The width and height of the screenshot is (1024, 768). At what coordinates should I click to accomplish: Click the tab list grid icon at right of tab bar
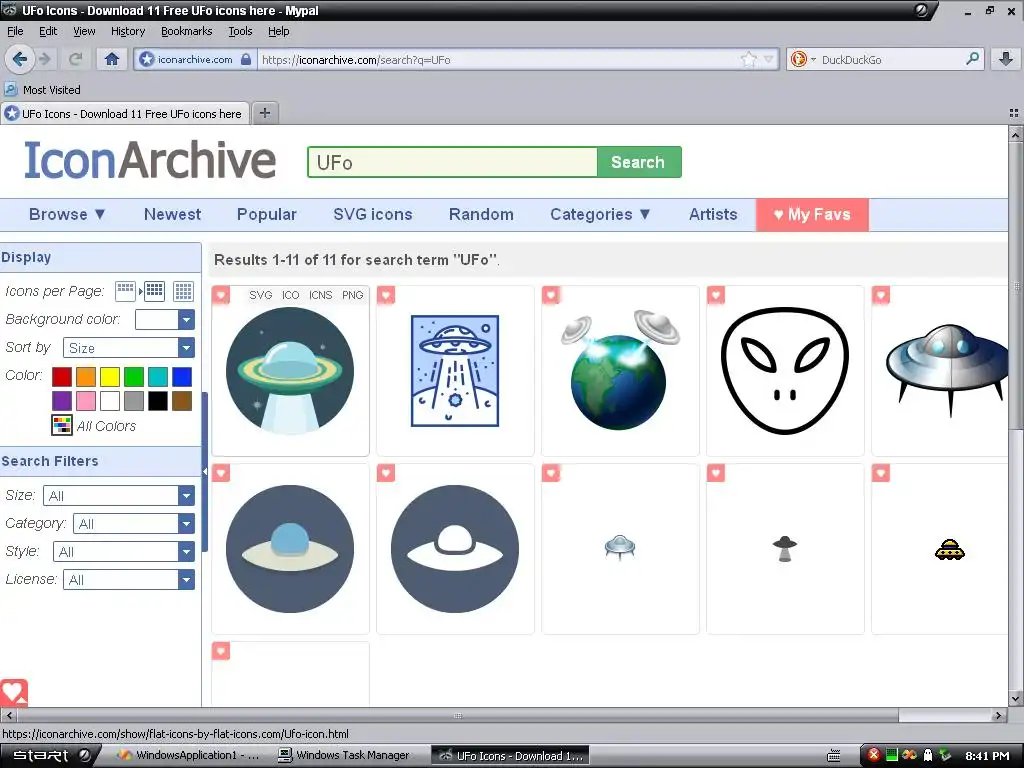click(1014, 113)
